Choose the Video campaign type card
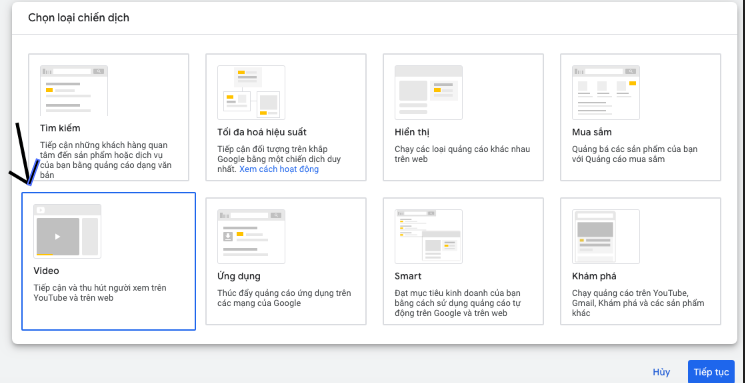Screen dimensions: 745x383 [x=108, y=261]
